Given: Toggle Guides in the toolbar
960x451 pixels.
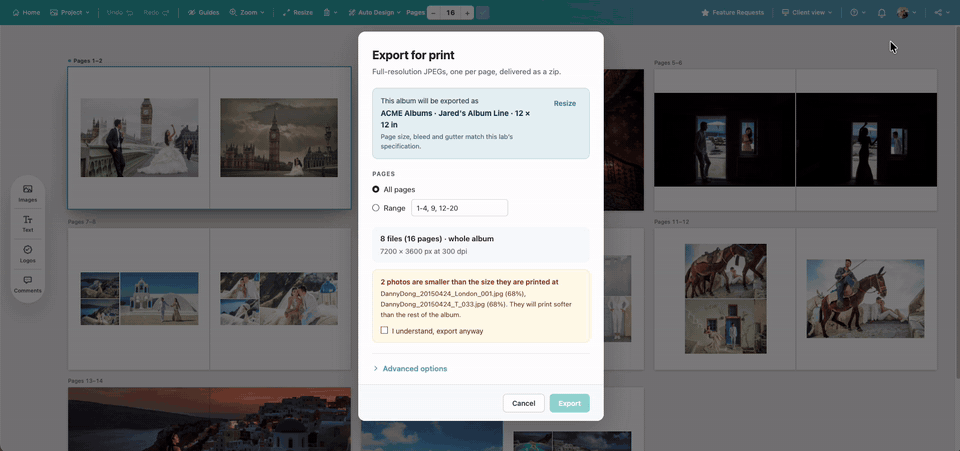Looking at the screenshot, I should pyautogui.click(x=203, y=12).
